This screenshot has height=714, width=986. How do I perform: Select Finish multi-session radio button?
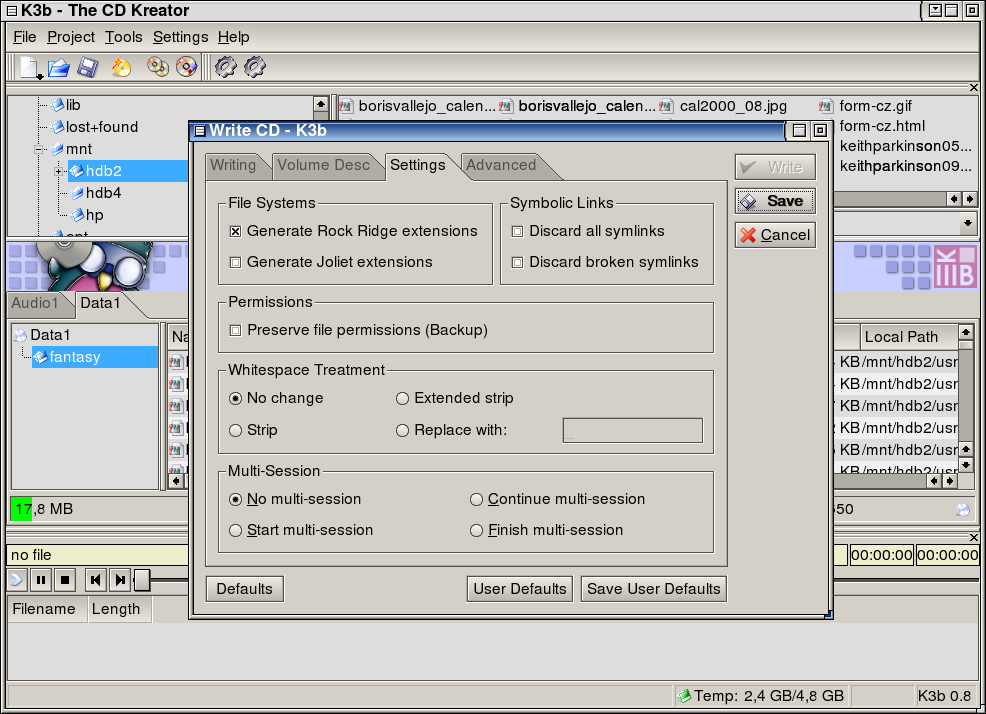click(477, 530)
